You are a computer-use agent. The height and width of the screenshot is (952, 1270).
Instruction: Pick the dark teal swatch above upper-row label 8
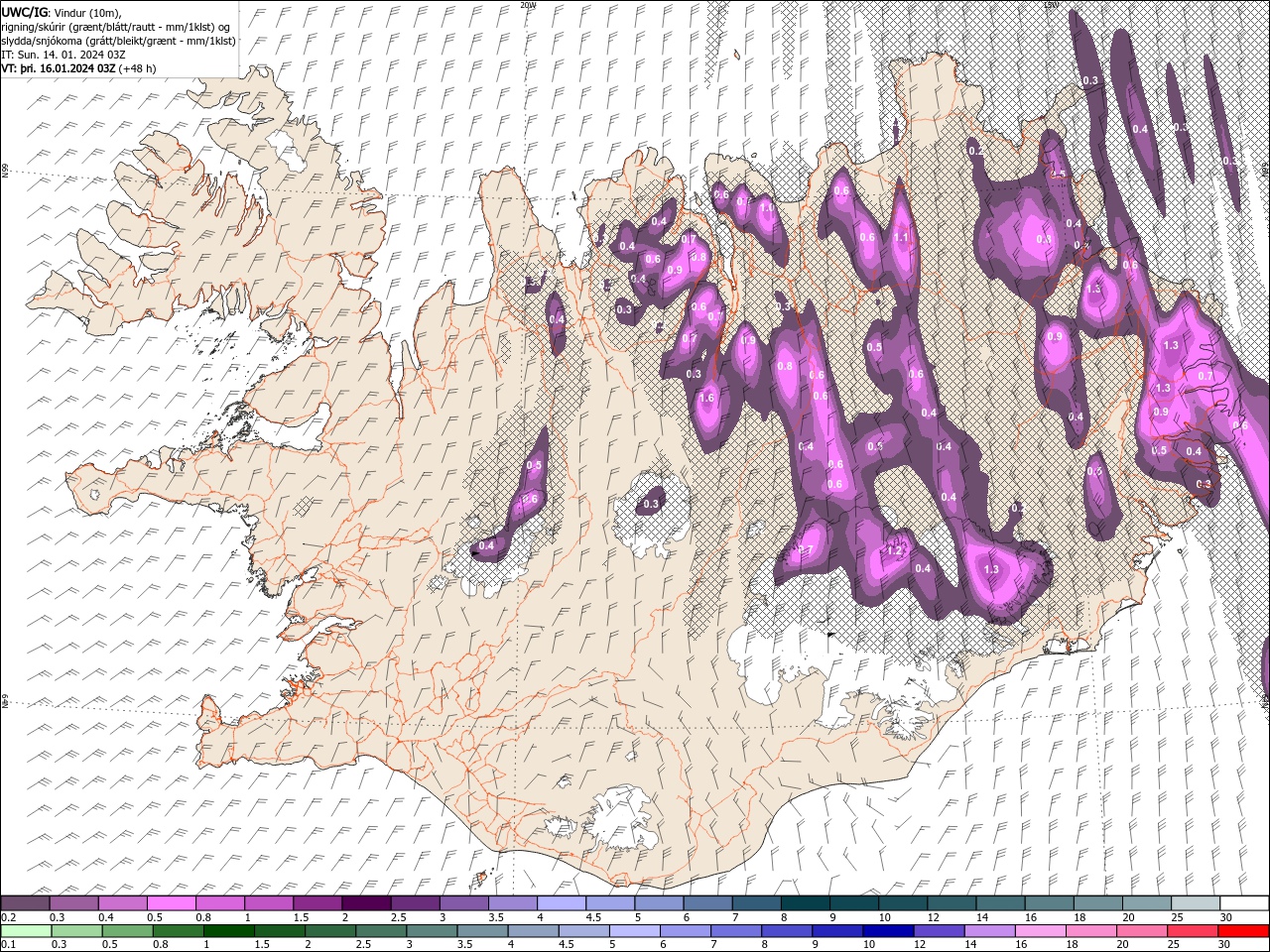806,903
